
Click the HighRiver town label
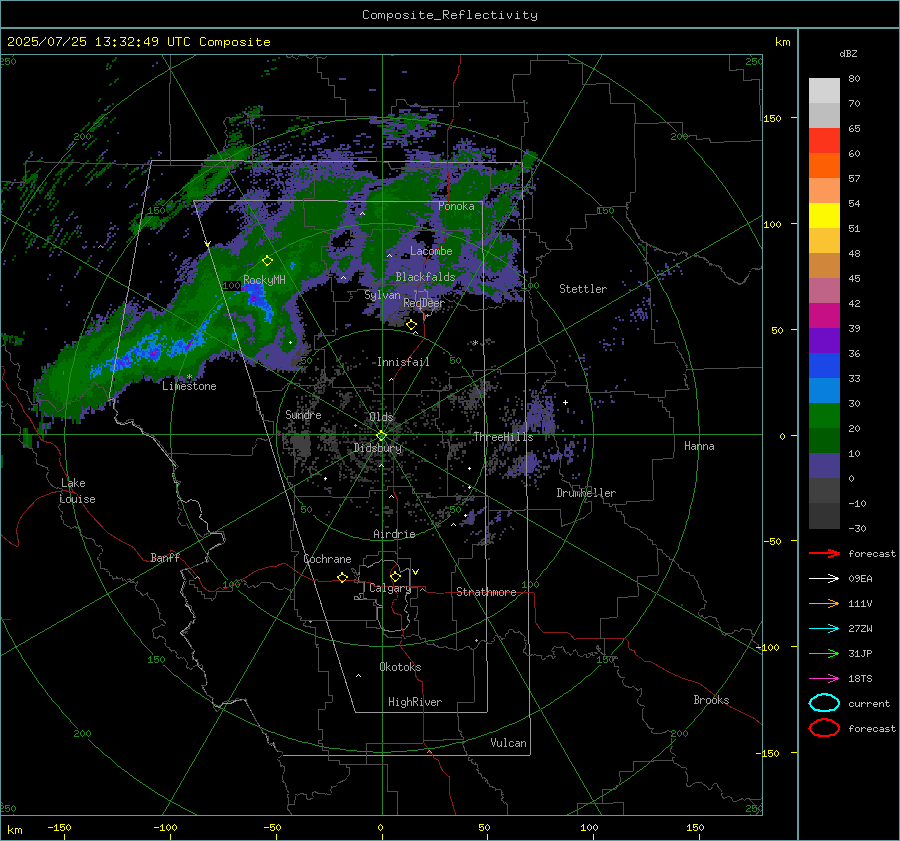(415, 702)
